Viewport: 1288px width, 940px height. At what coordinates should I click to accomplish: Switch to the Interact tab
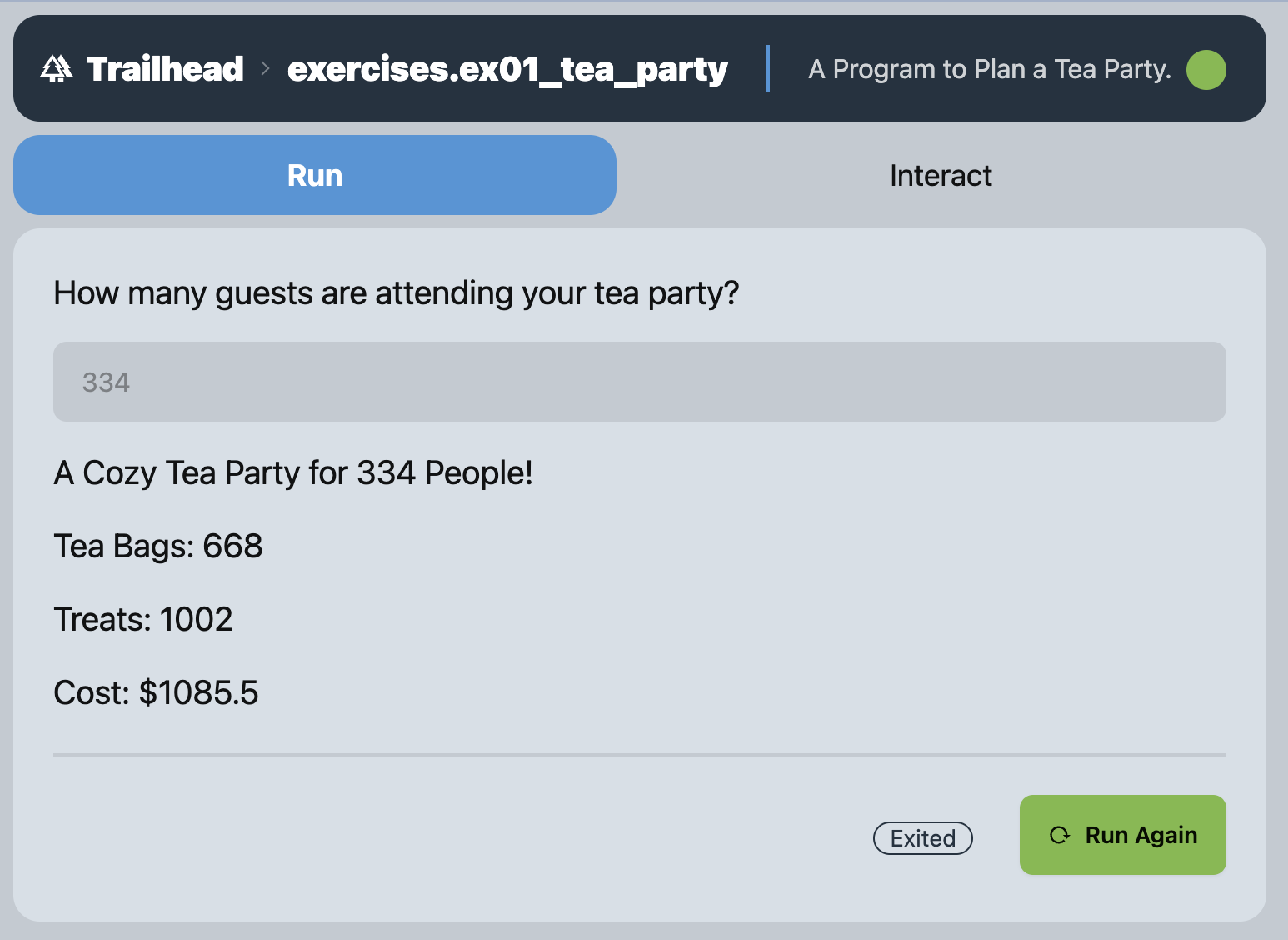(x=941, y=175)
